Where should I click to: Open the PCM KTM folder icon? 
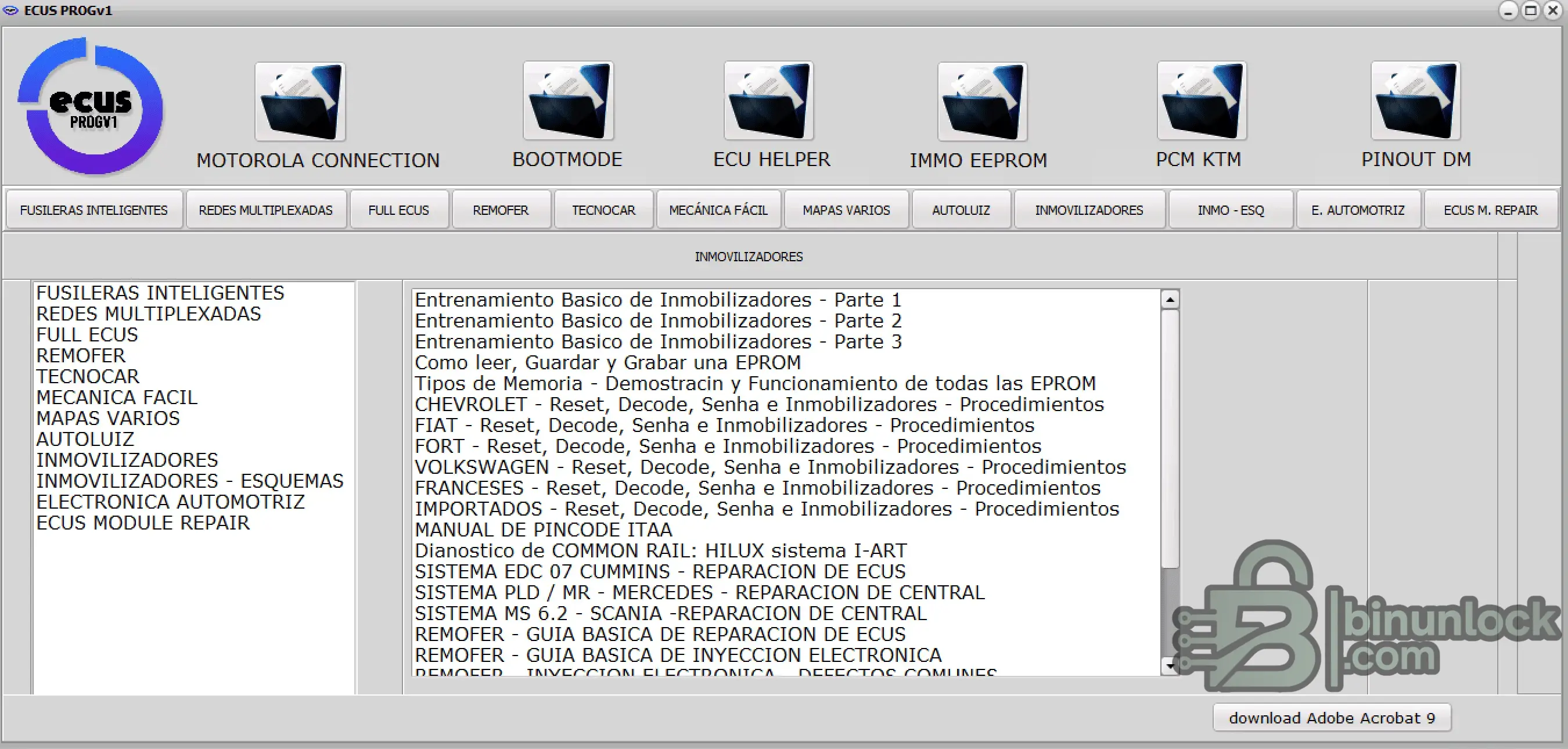click(x=1202, y=101)
